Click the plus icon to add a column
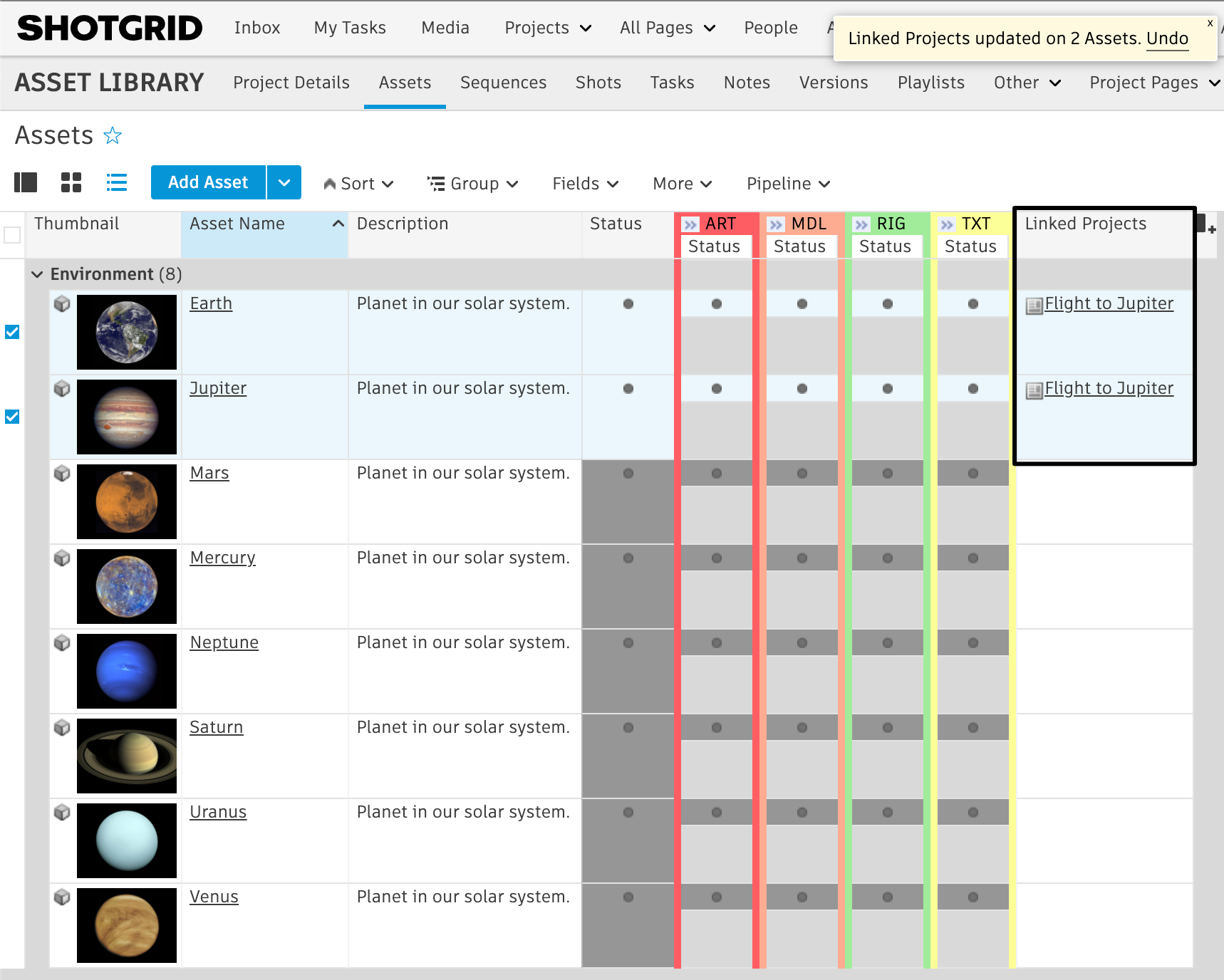Screen dimensions: 1224x980 (1212, 228)
